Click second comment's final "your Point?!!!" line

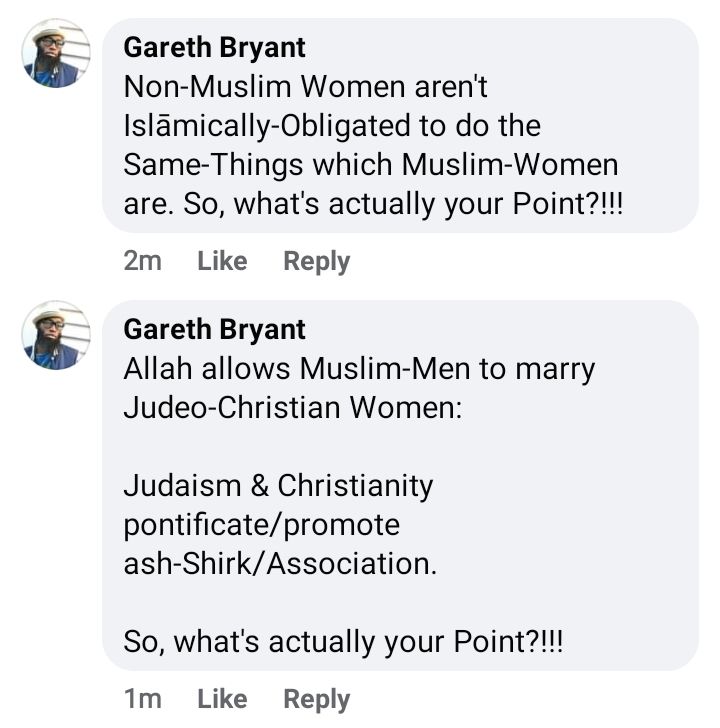tap(343, 642)
